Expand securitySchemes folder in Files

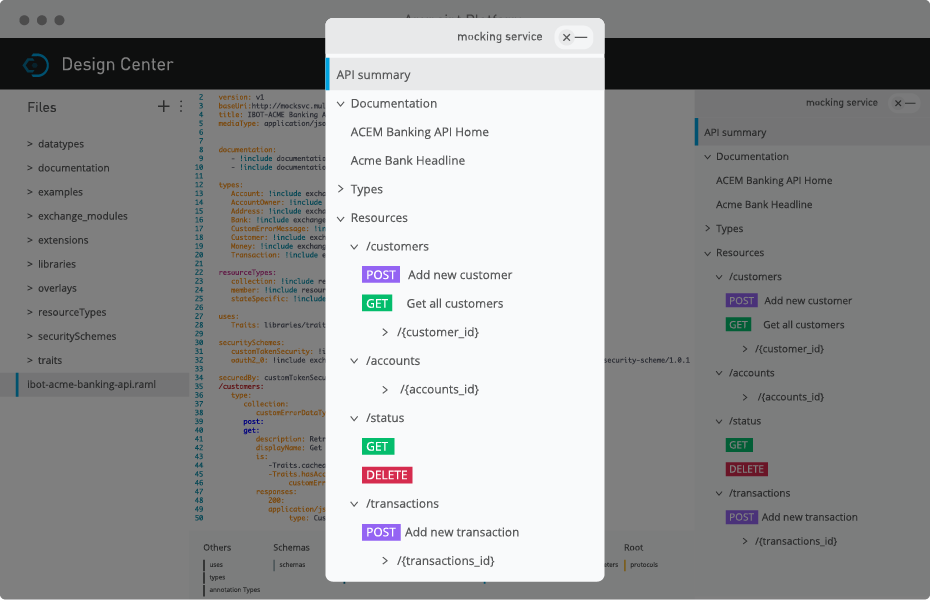pyautogui.click(x=30, y=336)
